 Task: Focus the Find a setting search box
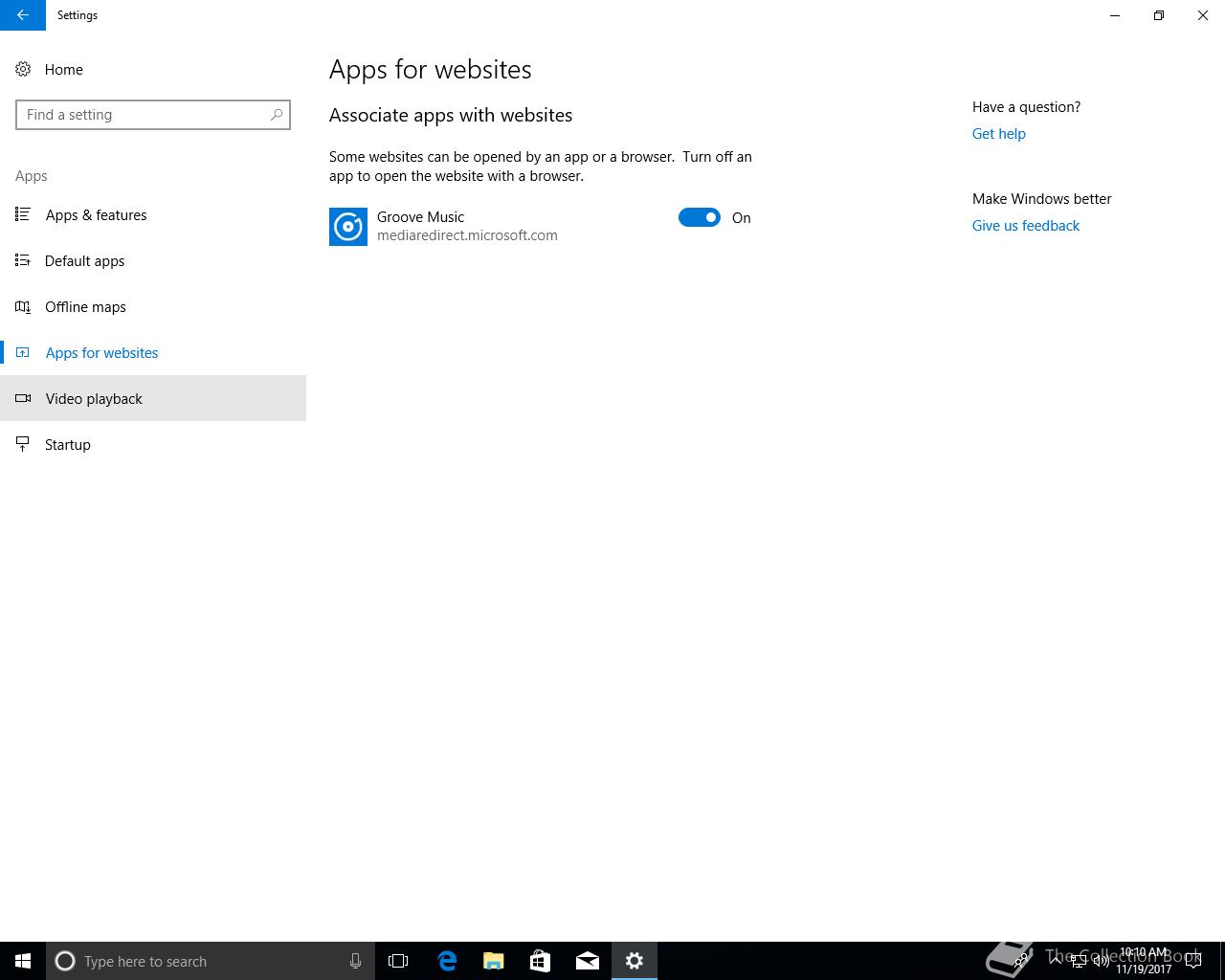[x=153, y=115]
